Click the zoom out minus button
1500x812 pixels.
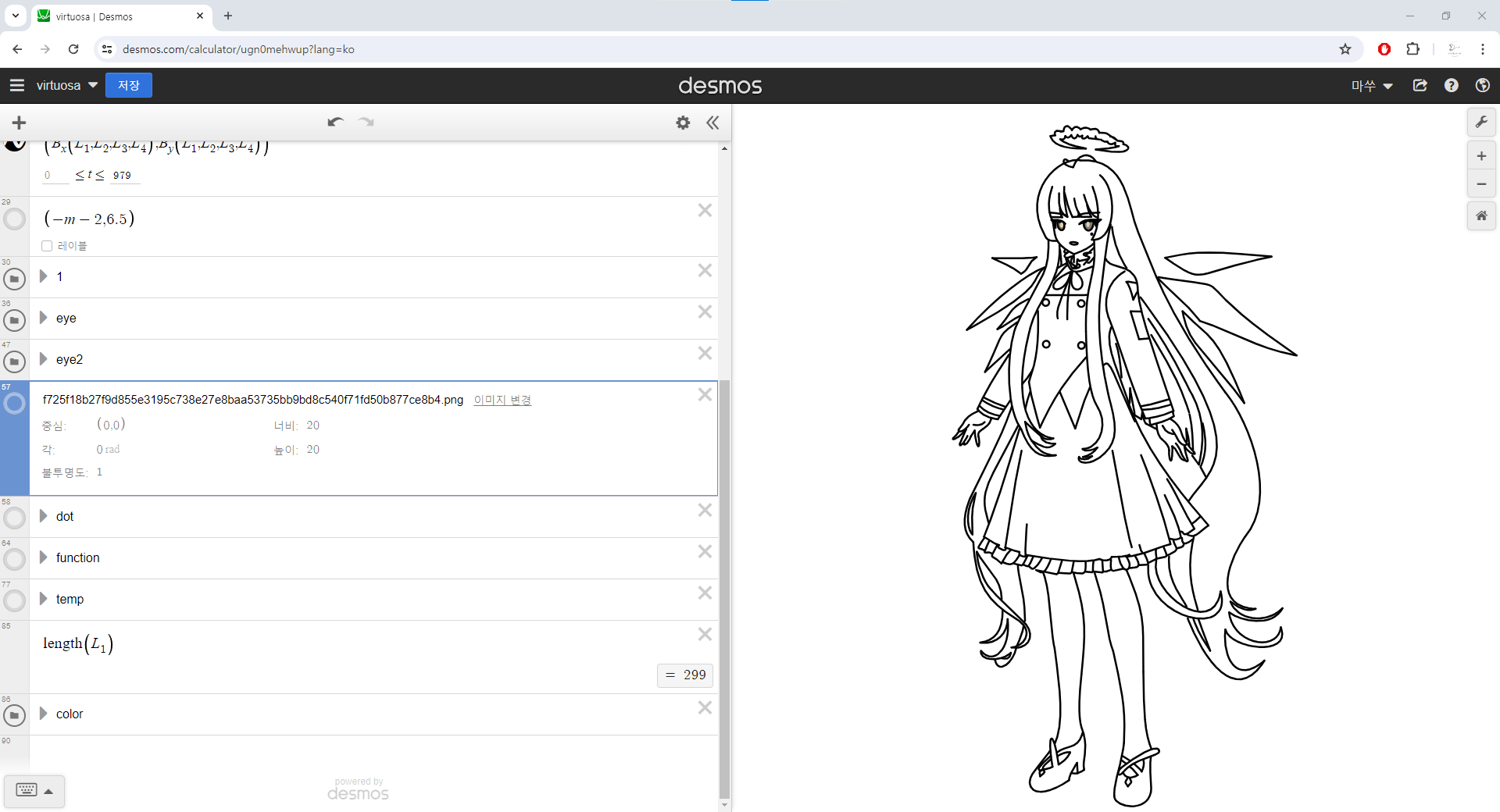1481,184
